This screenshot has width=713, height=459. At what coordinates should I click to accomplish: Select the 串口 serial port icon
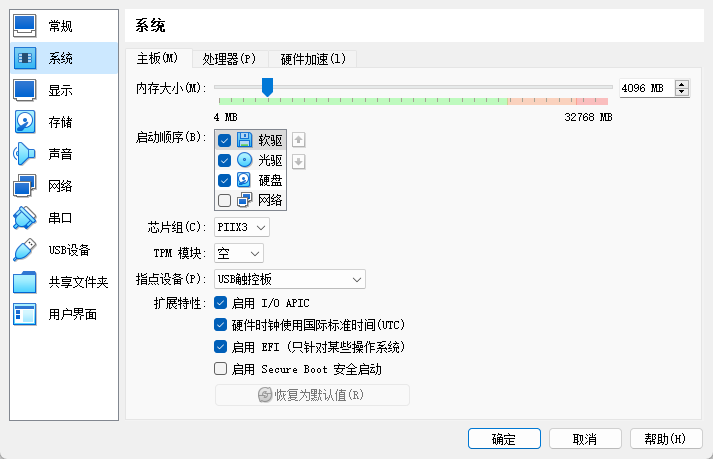(x=25, y=218)
